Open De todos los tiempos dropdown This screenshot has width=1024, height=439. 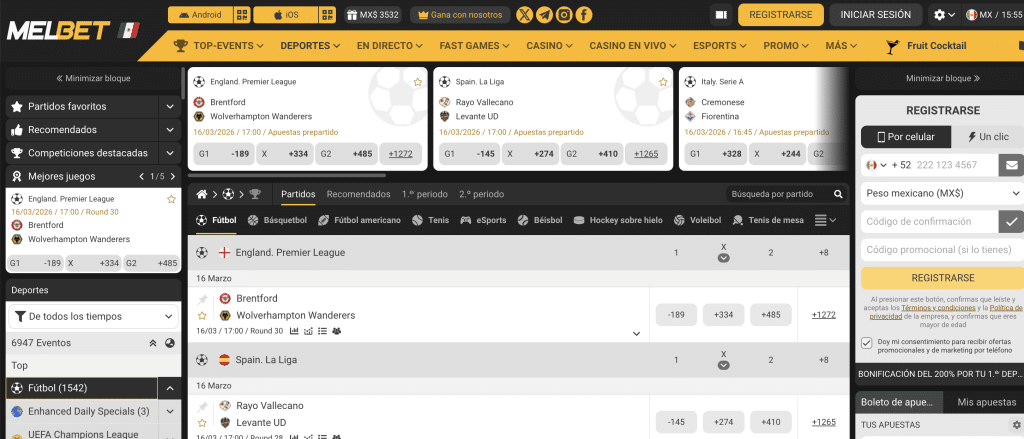point(93,316)
